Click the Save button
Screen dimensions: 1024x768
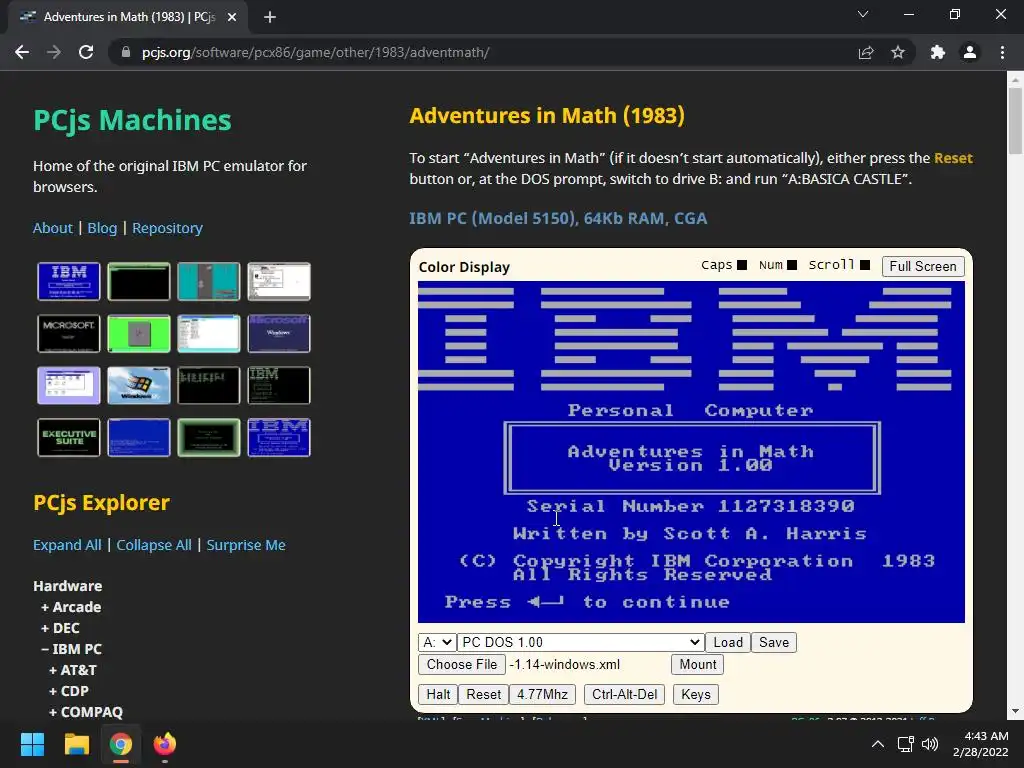point(773,643)
